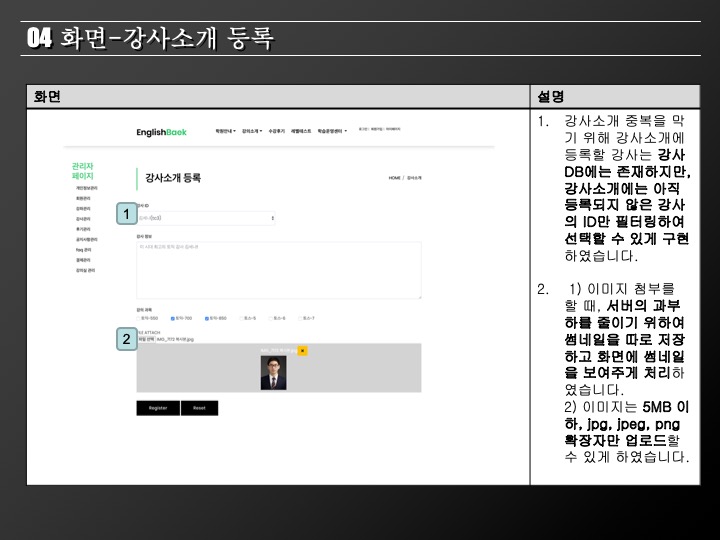This screenshot has height=540, width=720.
Task: Open 강사관리 in admin sidebar
Action: [83, 219]
